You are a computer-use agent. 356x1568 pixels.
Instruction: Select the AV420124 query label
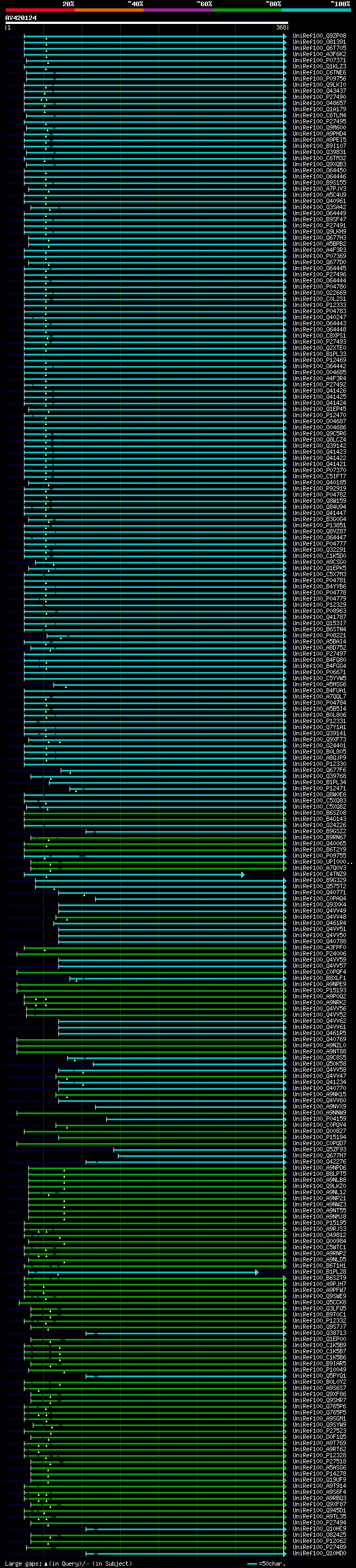pos(21,18)
